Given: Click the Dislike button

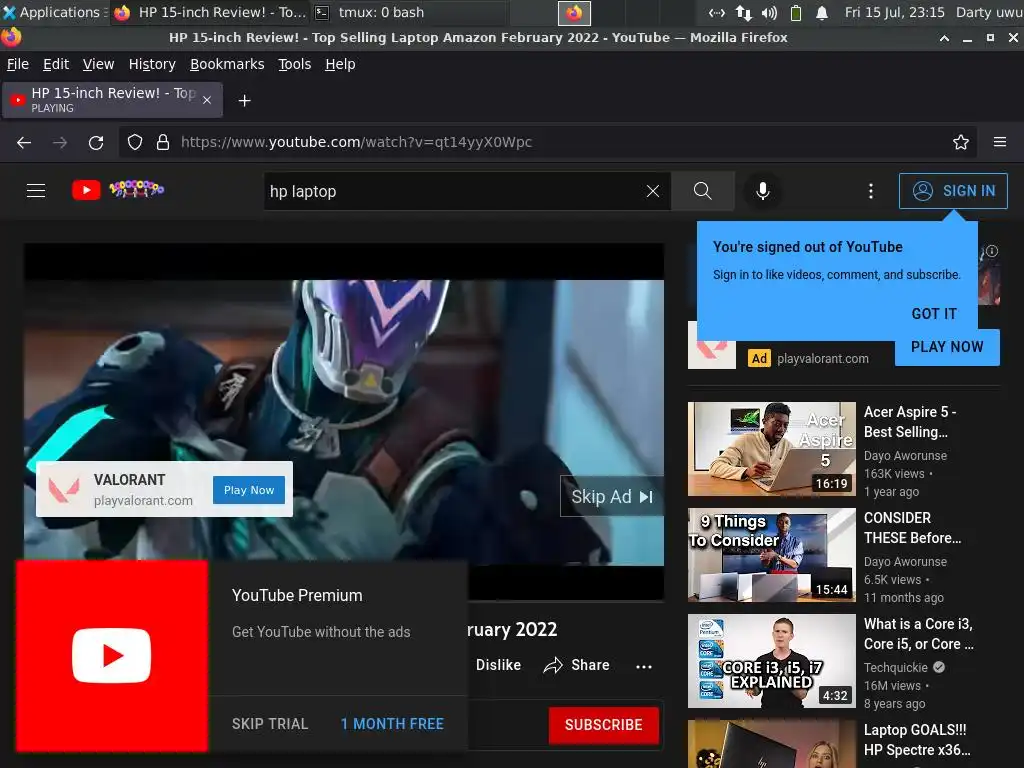Looking at the screenshot, I should (x=498, y=665).
